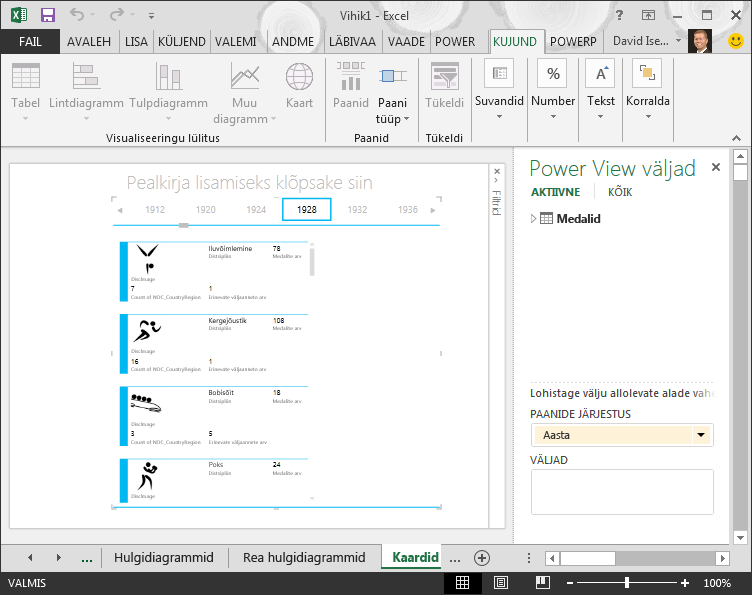The height and width of the screenshot is (595, 752).
Task: Select the 1924 tile tab
Action: (x=256, y=210)
